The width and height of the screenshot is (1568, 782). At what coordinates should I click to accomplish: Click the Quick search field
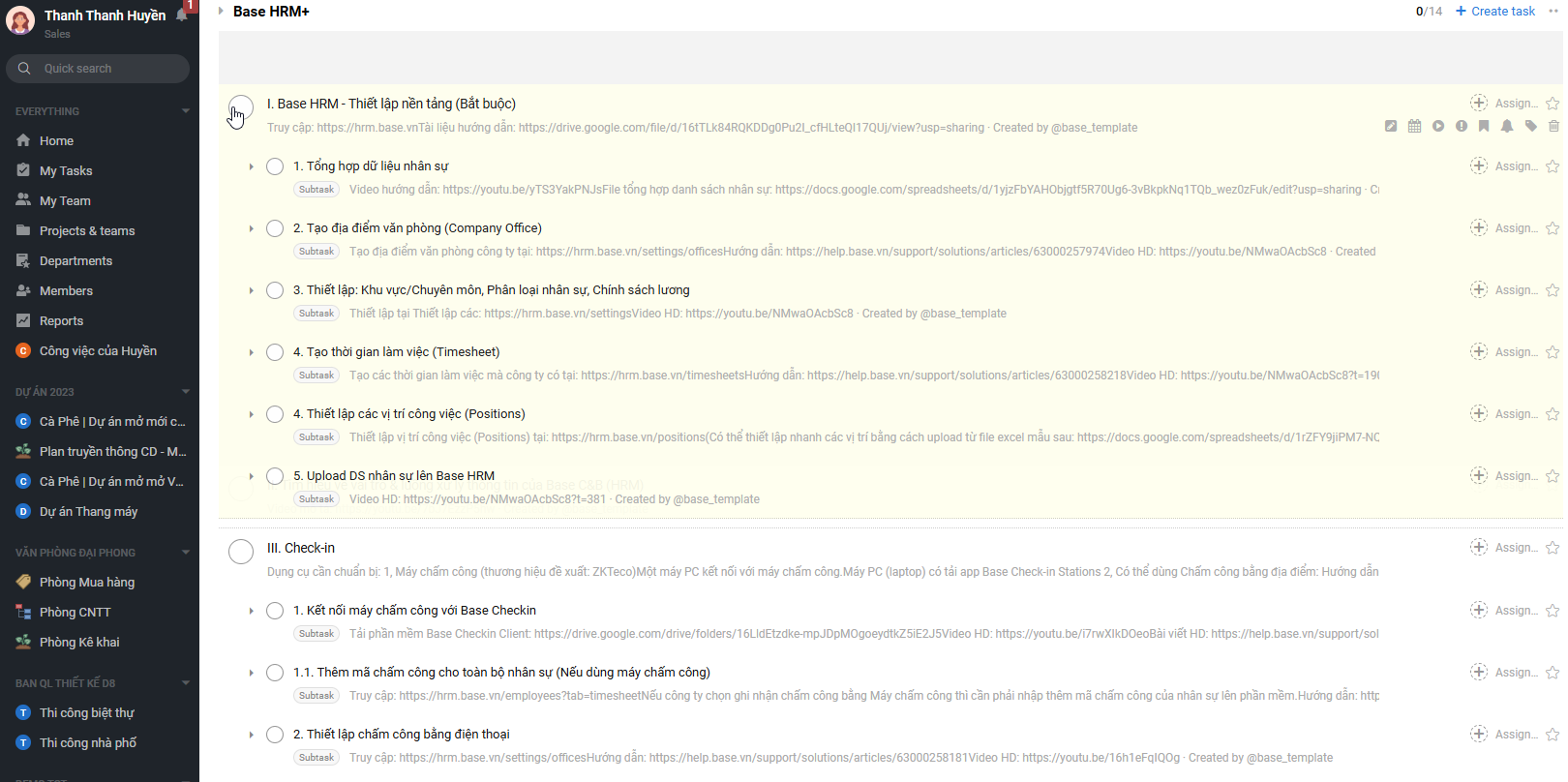pyautogui.click(x=98, y=69)
